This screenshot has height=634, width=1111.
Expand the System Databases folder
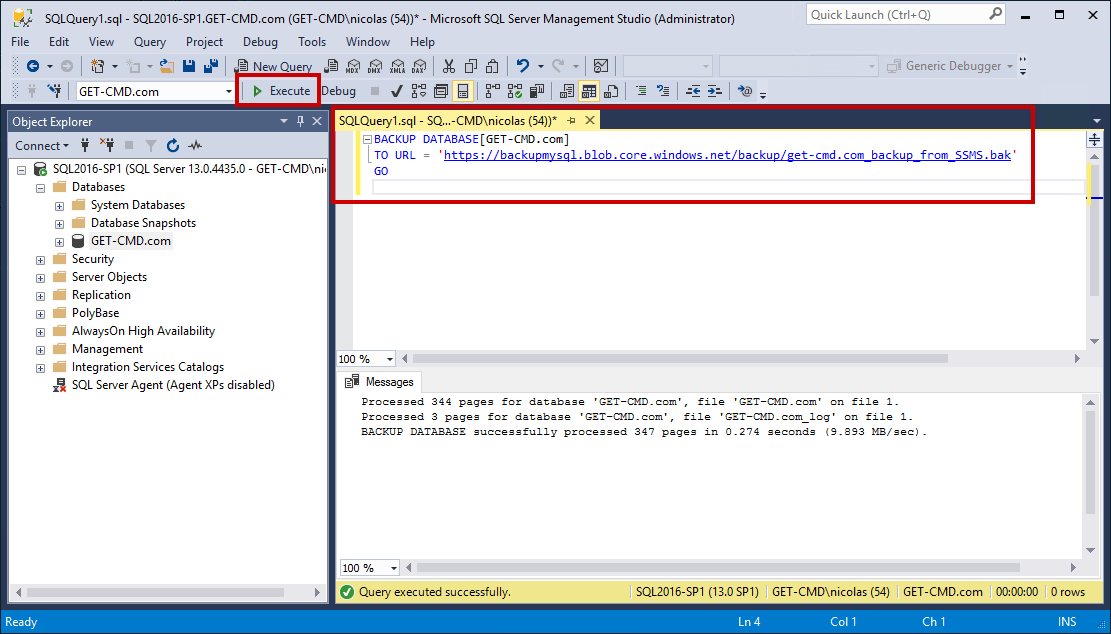coord(60,206)
